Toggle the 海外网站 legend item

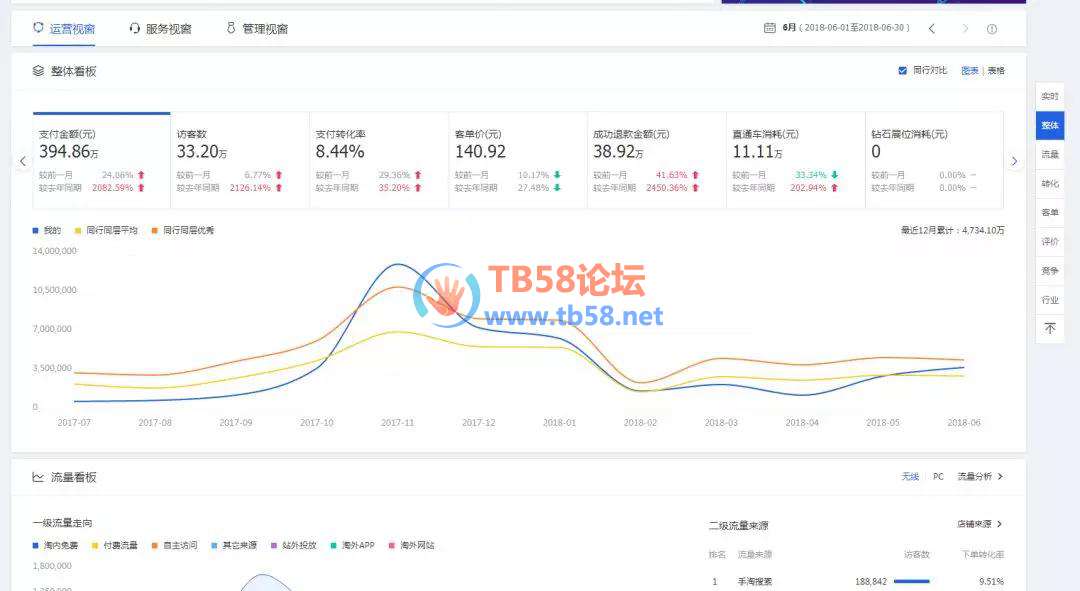pyautogui.click(x=412, y=546)
